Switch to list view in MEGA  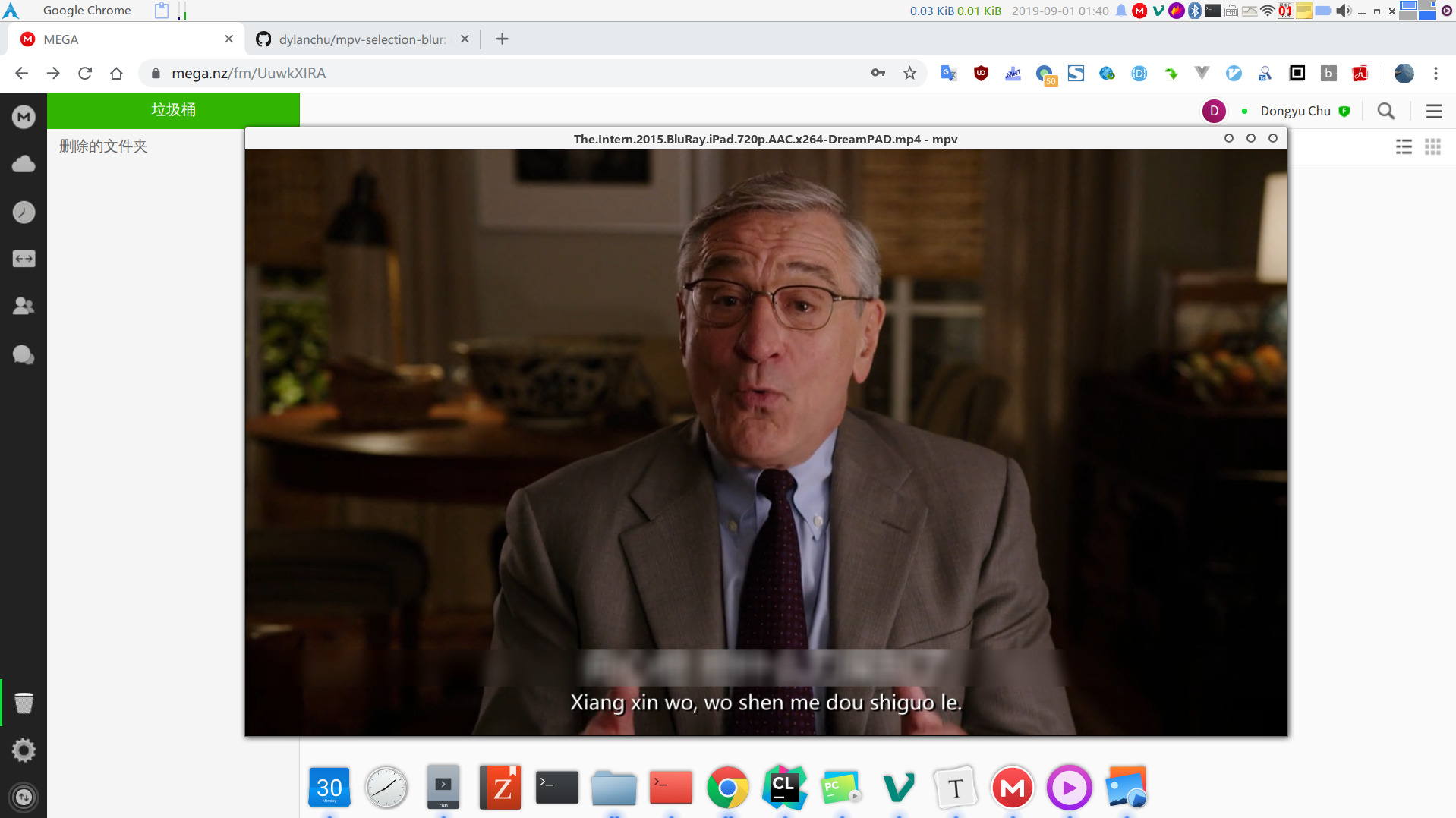tap(1404, 146)
